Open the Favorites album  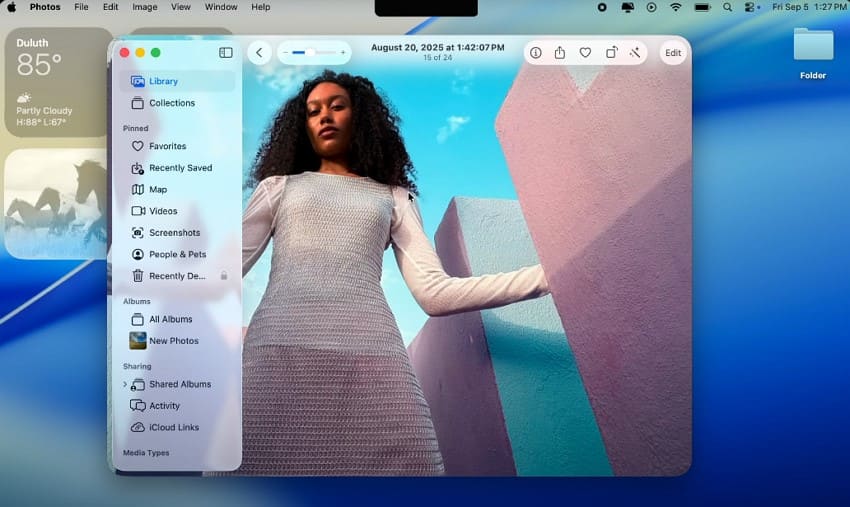pos(177,146)
